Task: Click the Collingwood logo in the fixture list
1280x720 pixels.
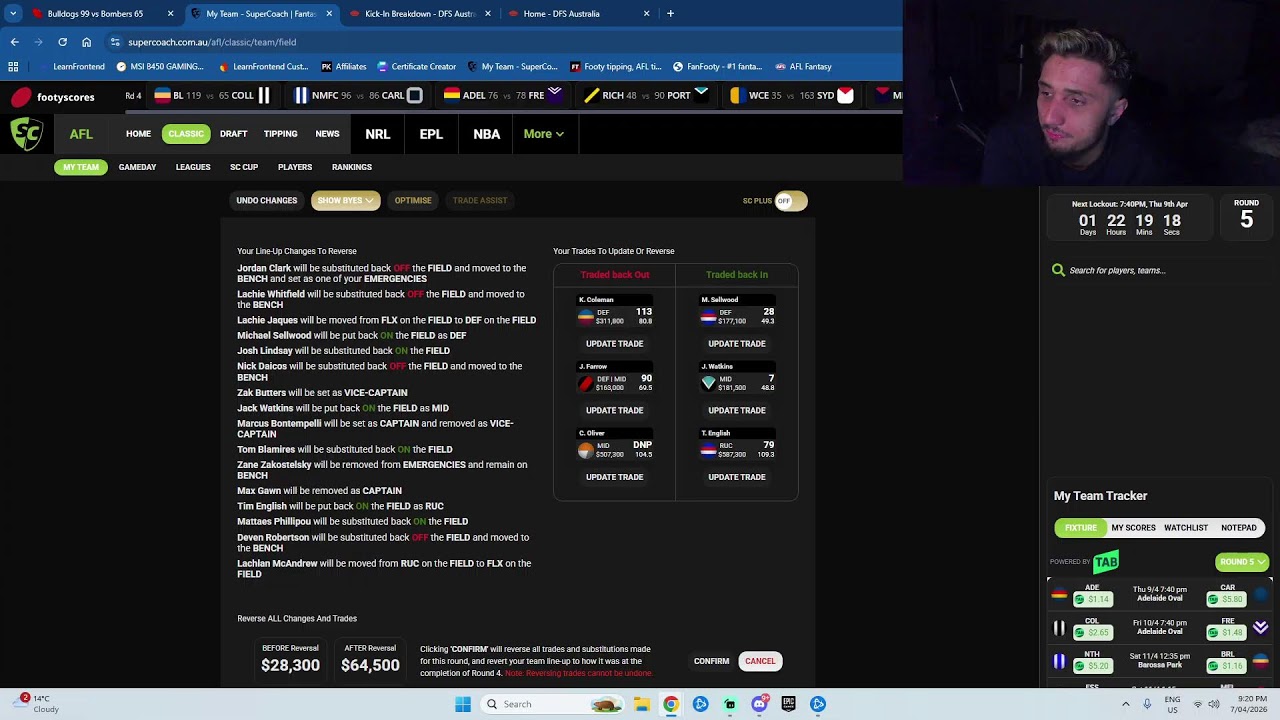Action: click(x=1059, y=628)
